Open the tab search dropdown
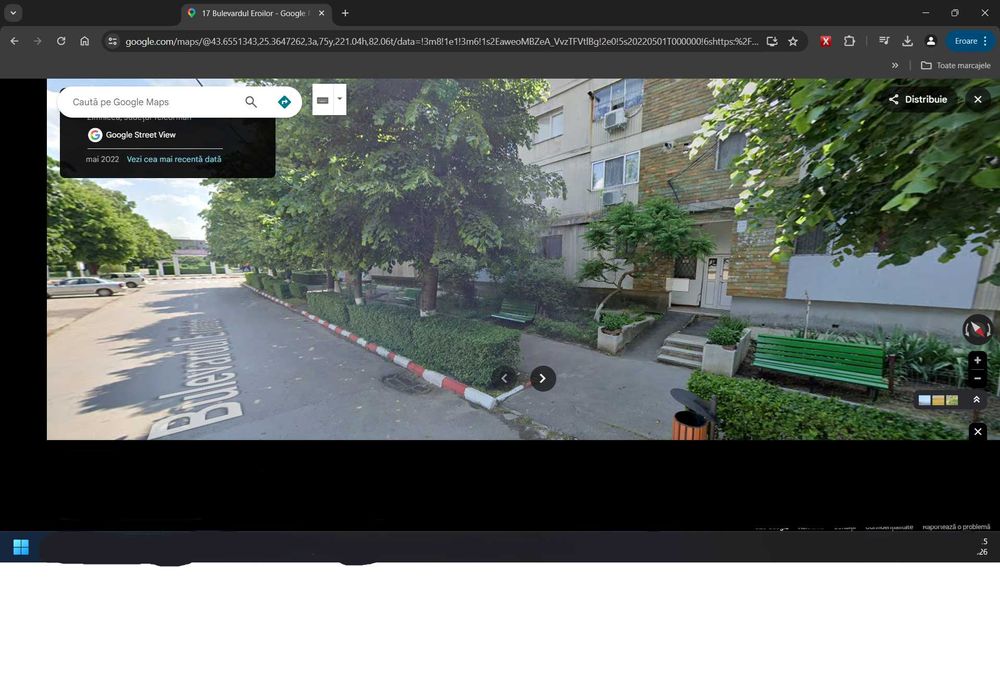Image resolution: width=1000 pixels, height=676 pixels. (13, 13)
